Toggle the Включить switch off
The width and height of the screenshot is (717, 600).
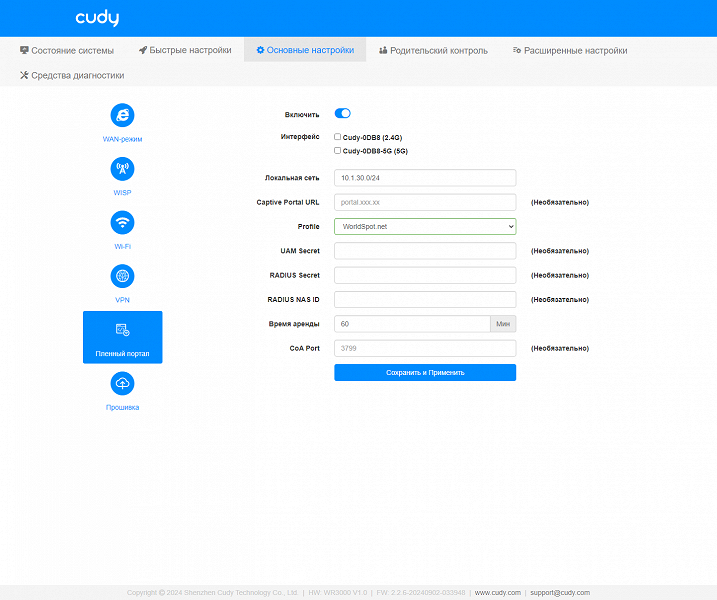tap(342, 113)
